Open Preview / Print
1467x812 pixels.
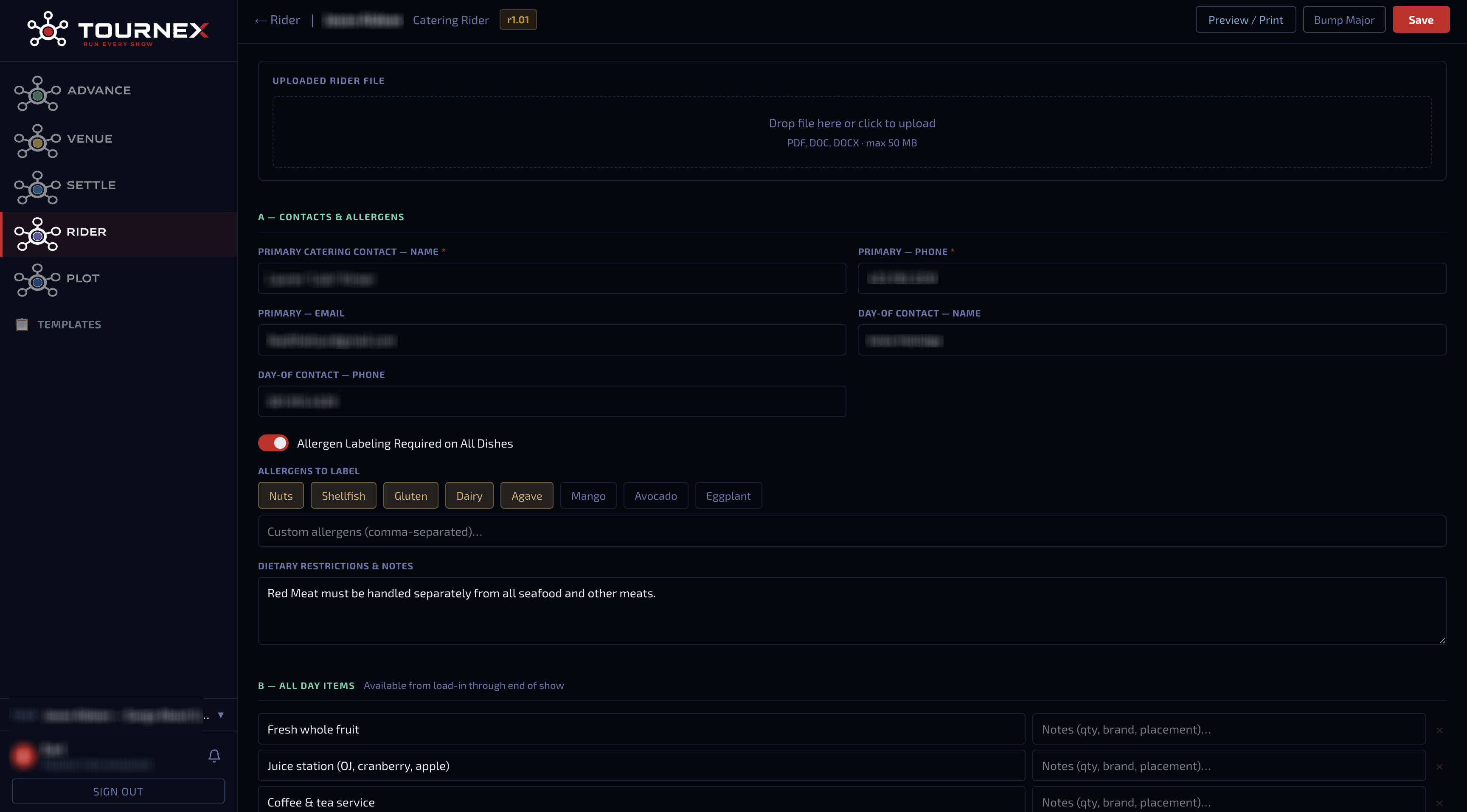1245,20
